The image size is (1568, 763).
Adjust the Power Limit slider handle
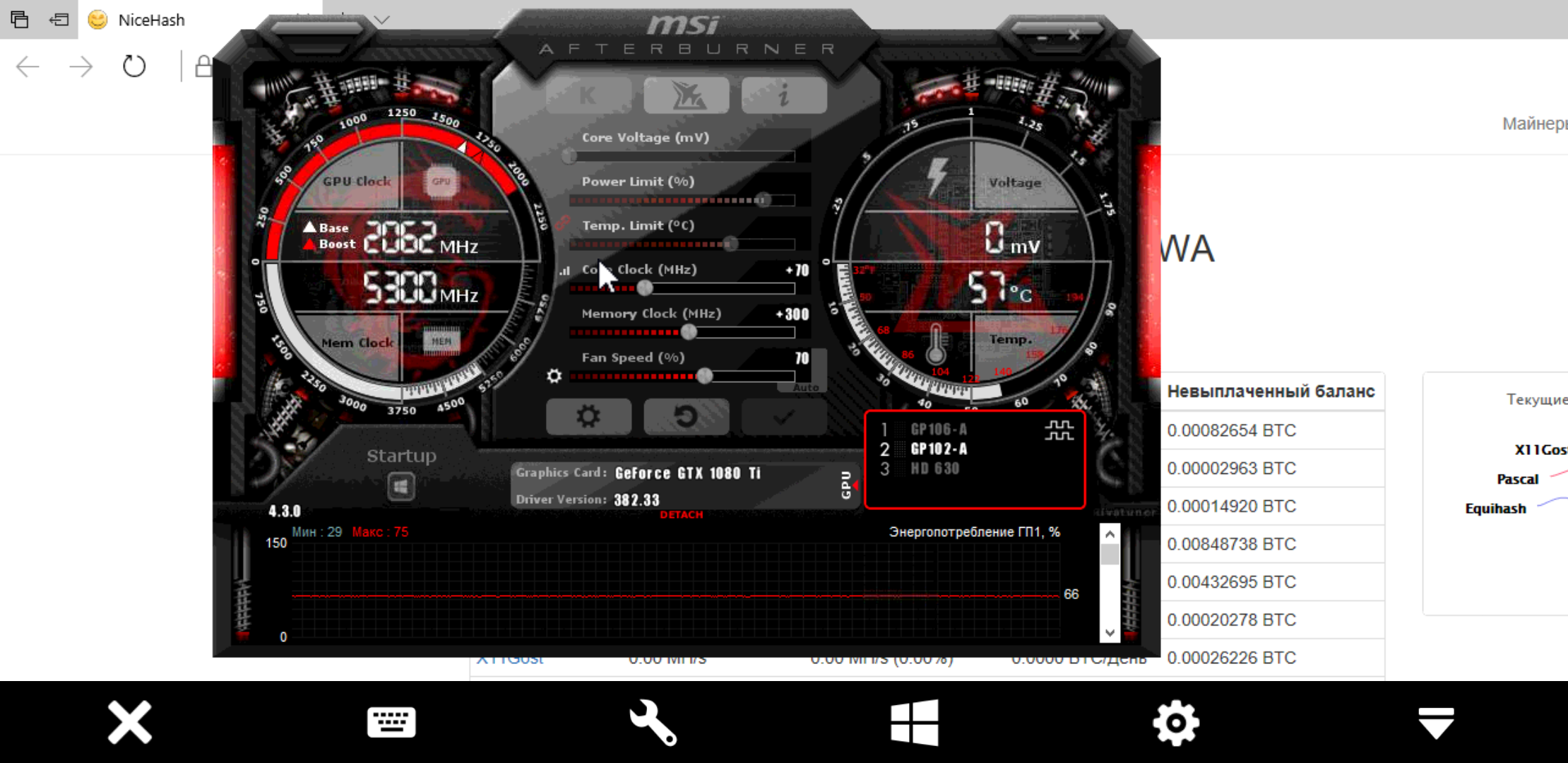(x=763, y=200)
